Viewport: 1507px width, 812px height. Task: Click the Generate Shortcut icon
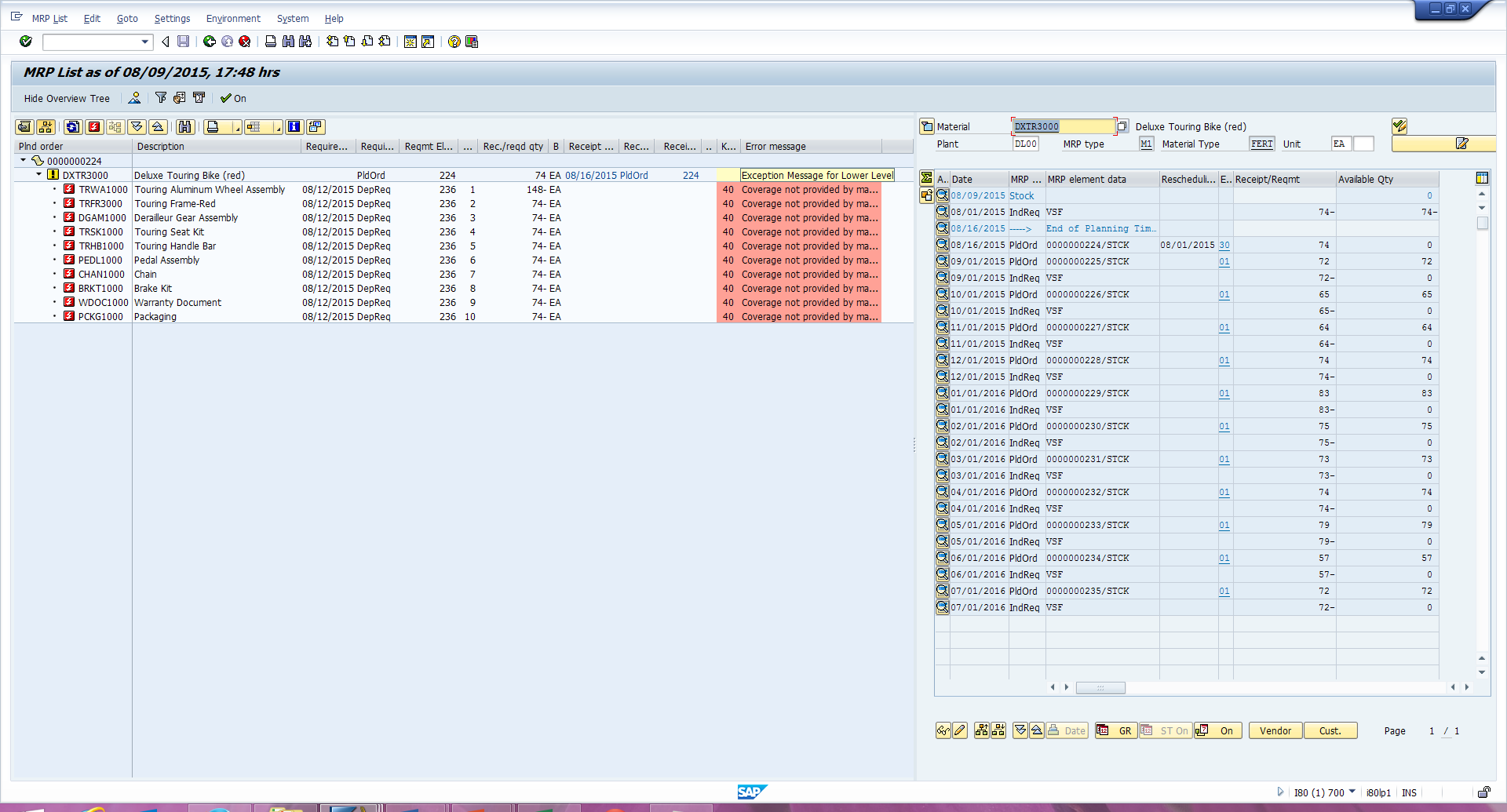428,42
